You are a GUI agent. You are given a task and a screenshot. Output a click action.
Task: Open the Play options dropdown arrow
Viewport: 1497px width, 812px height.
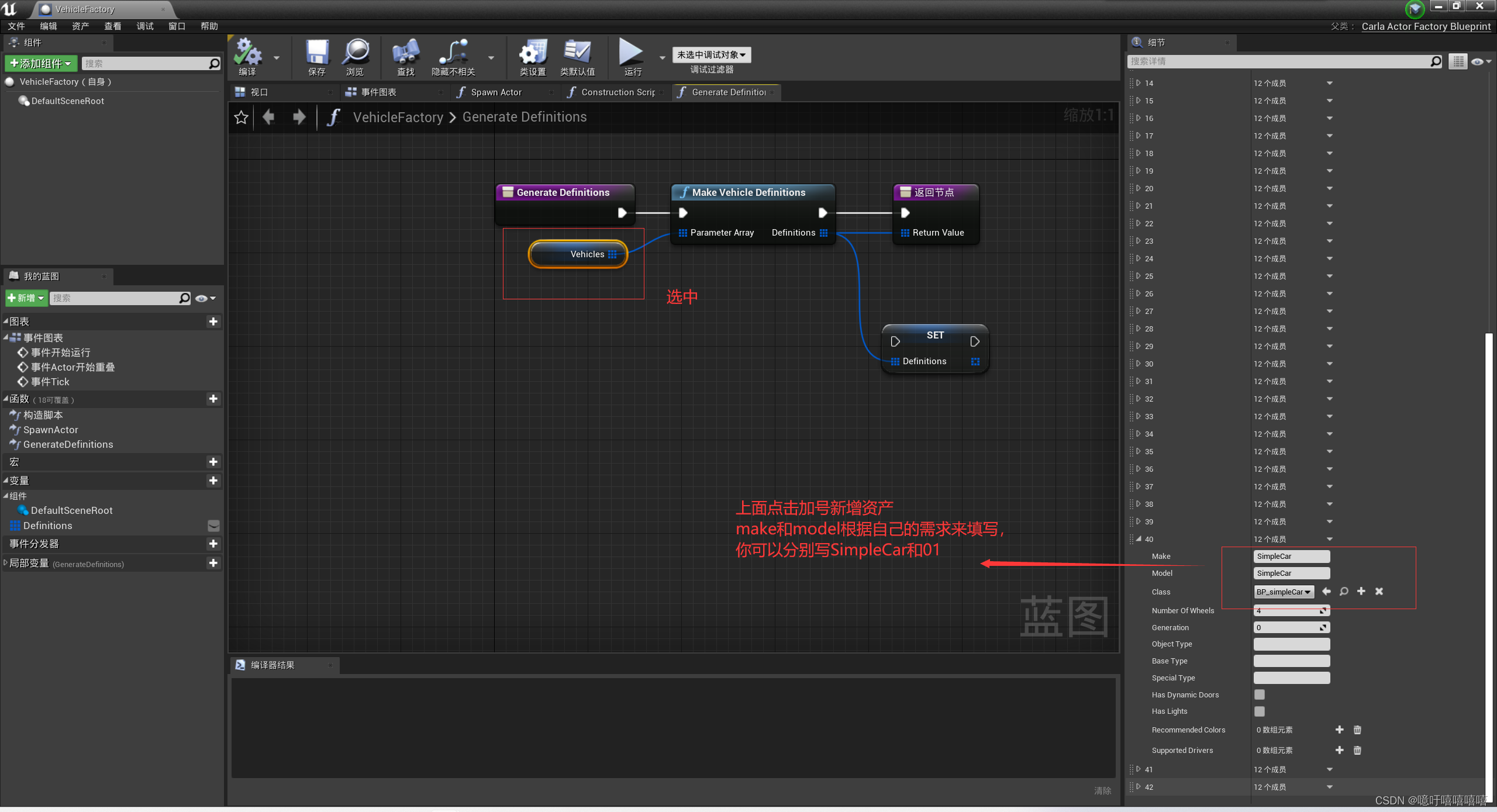pyautogui.click(x=662, y=58)
